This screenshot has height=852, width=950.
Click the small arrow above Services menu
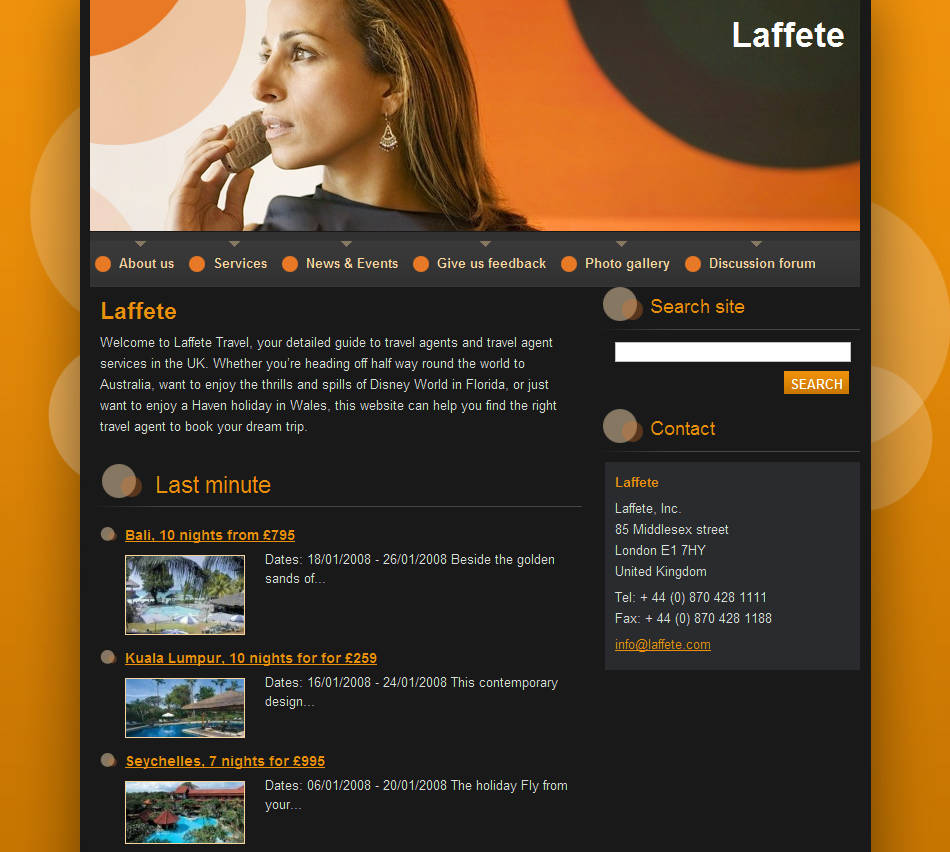234,244
